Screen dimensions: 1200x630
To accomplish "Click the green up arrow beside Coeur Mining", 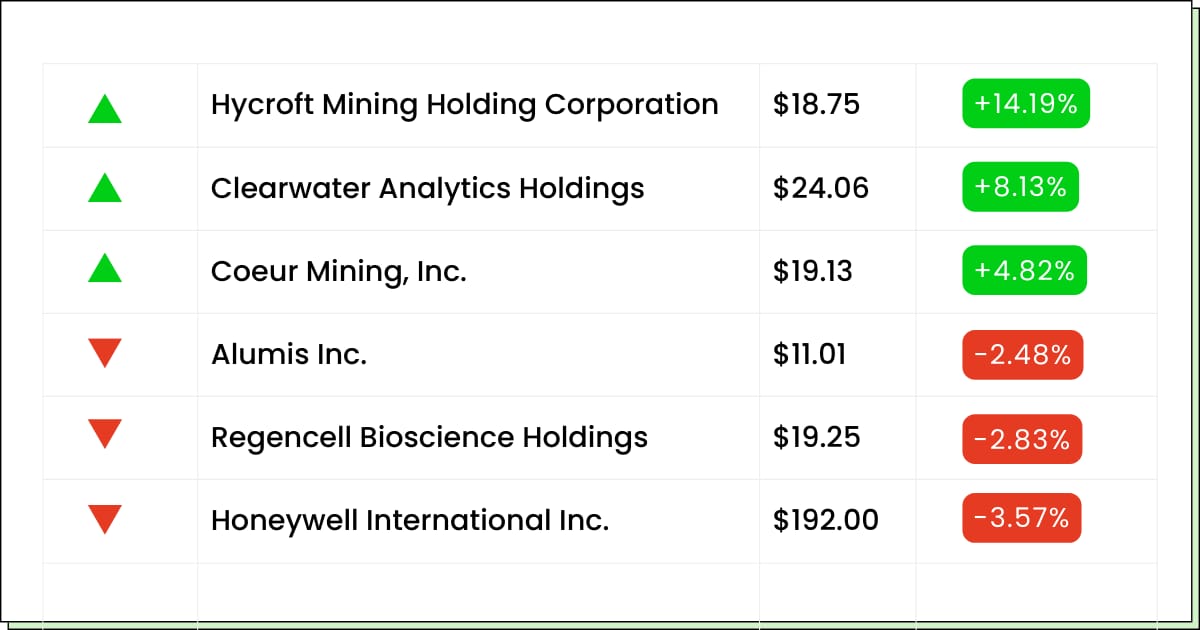I will pyautogui.click(x=105, y=267).
